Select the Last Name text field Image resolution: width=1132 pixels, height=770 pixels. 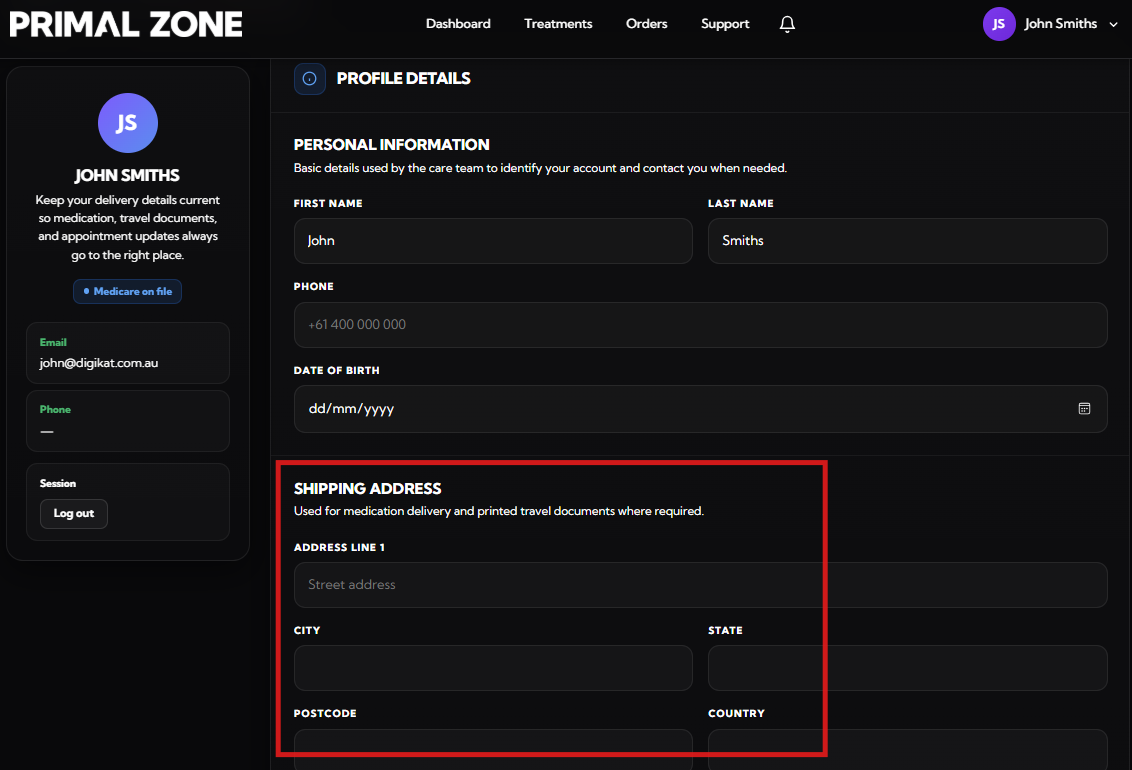(x=907, y=241)
